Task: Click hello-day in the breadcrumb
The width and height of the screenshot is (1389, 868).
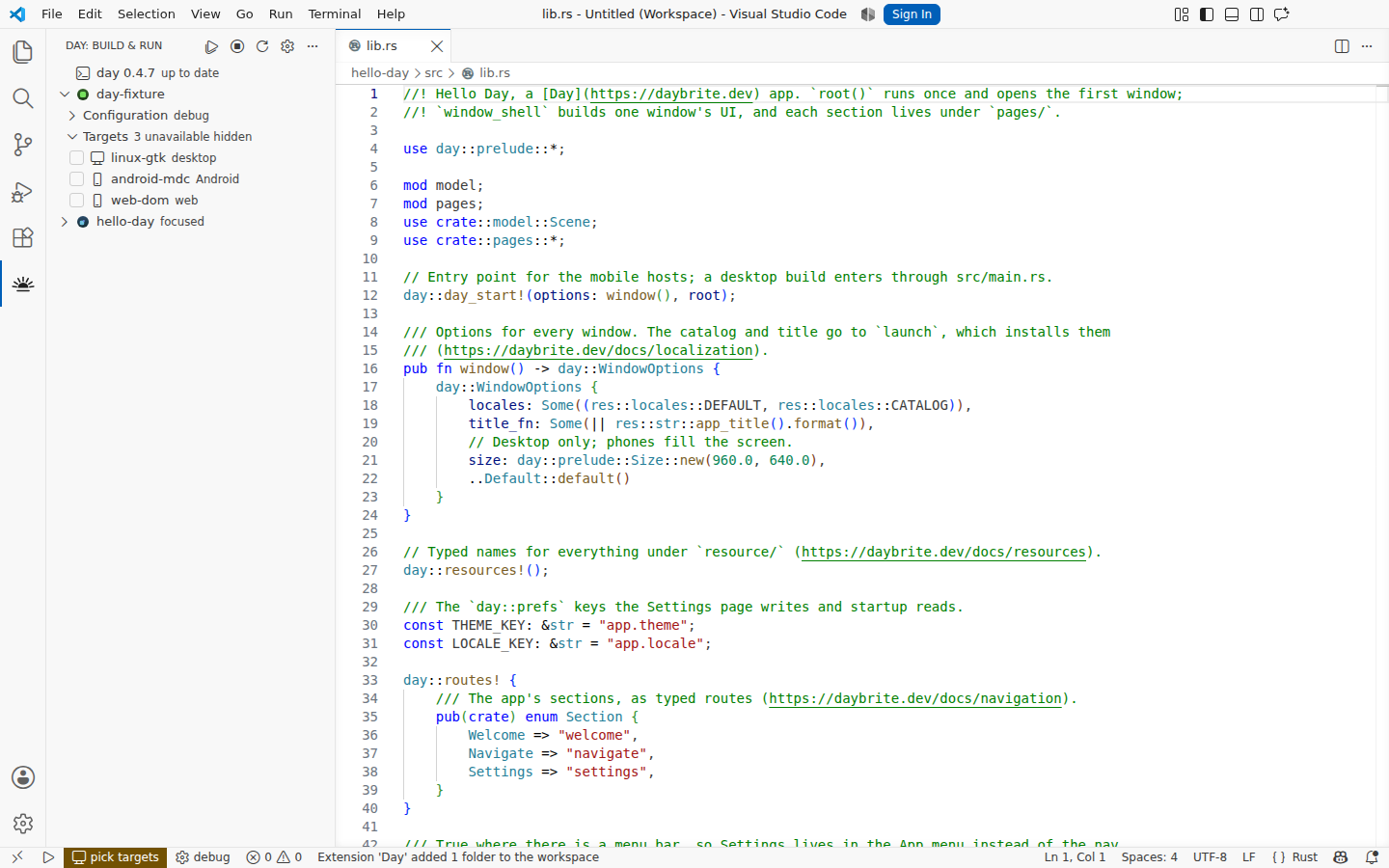Action: point(380,73)
